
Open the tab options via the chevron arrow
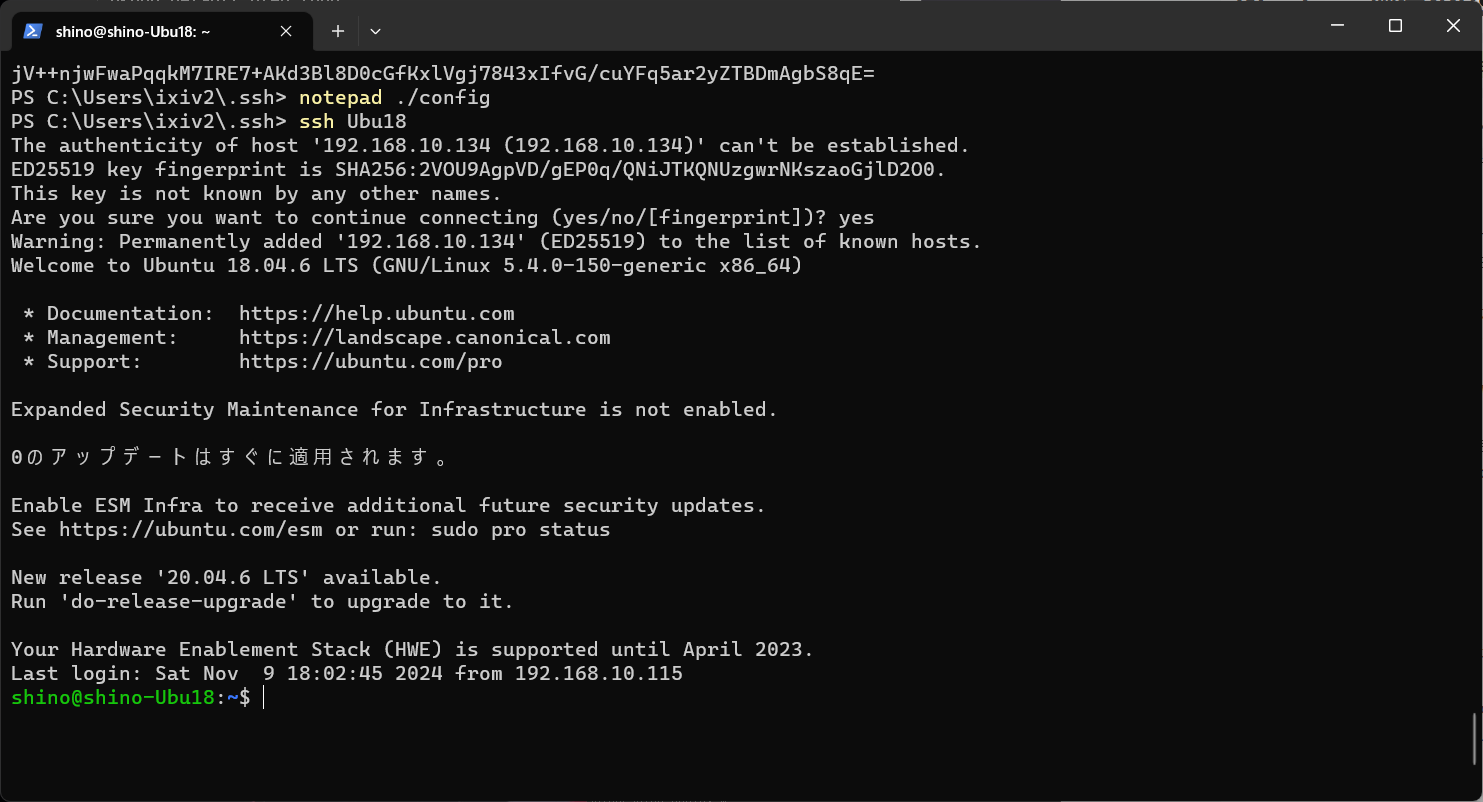pos(375,31)
